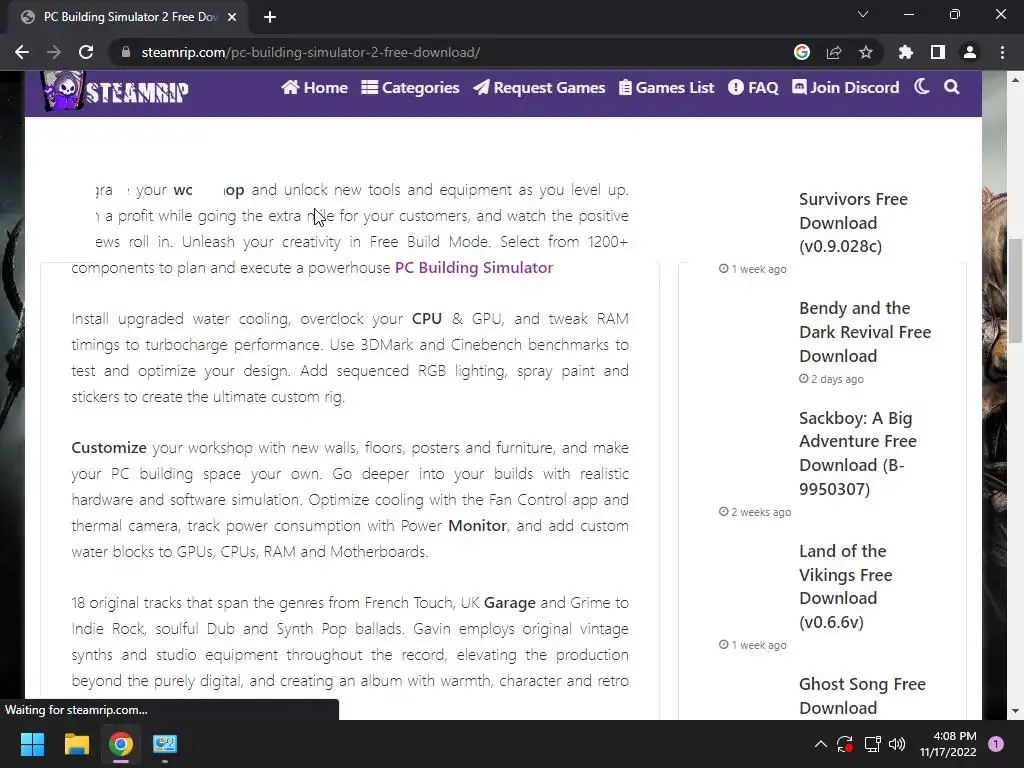Open the volume speaker icon
This screenshot has height=768, width=1024.
tap(897, 744)
